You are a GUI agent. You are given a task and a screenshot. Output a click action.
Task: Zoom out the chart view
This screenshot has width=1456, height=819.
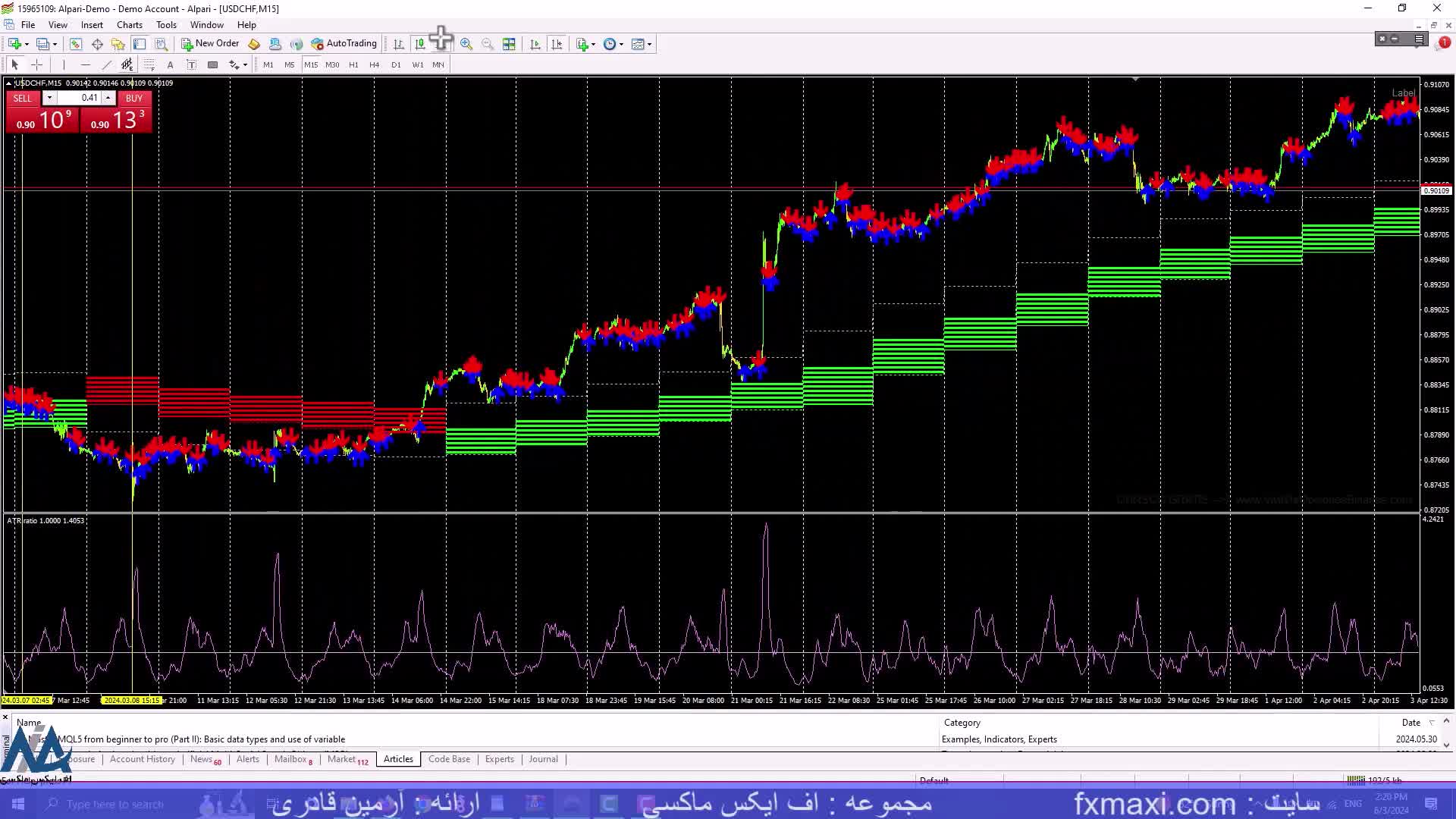point(488,44)
